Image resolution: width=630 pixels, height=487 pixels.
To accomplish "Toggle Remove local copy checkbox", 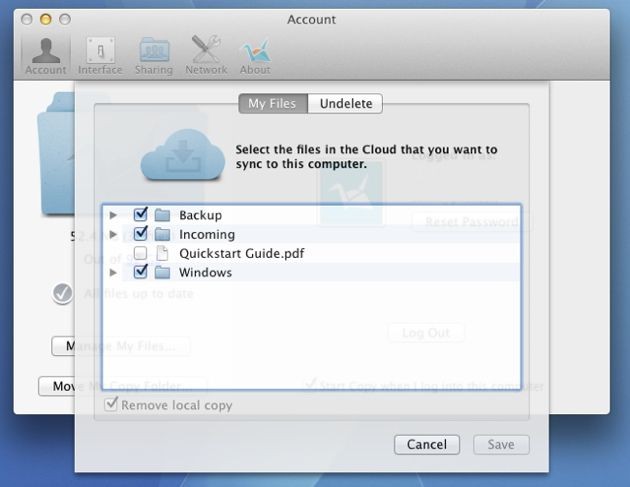I will pyautogui.click(x=111, y=404).
